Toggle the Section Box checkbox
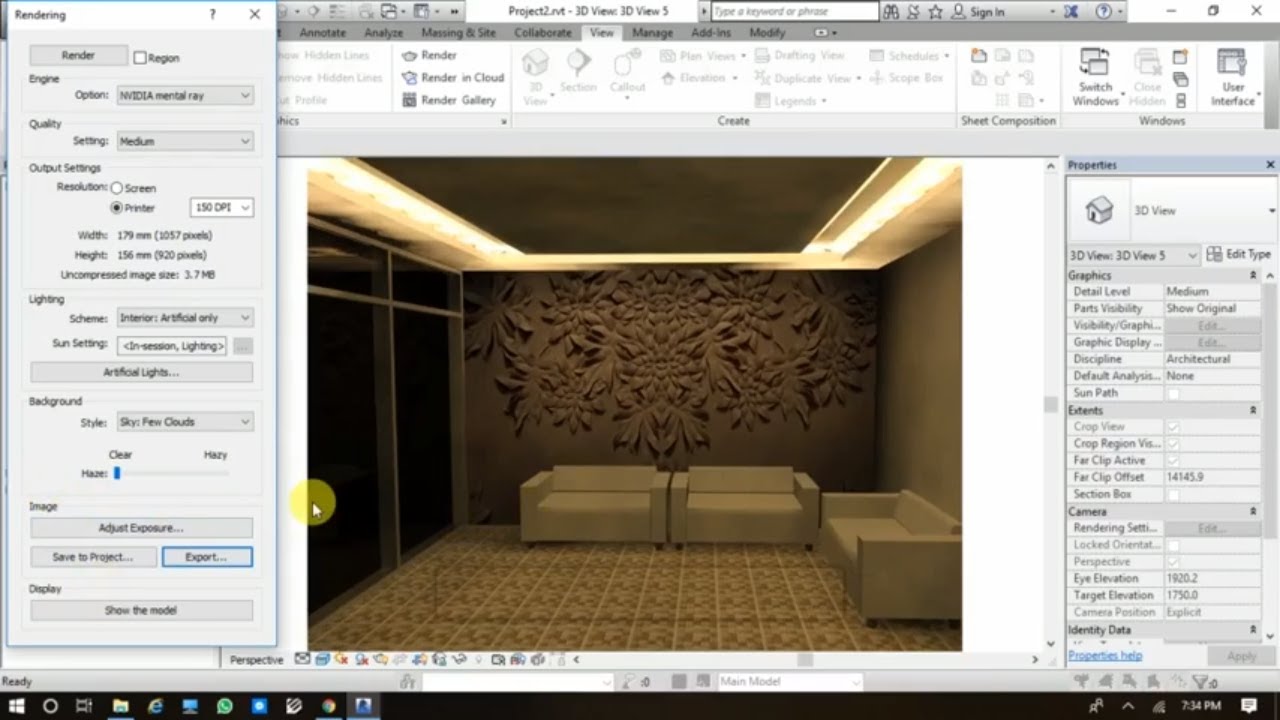Viewport: 1280px width, 720px height. pyautogui.click(x=1173, y=495)
